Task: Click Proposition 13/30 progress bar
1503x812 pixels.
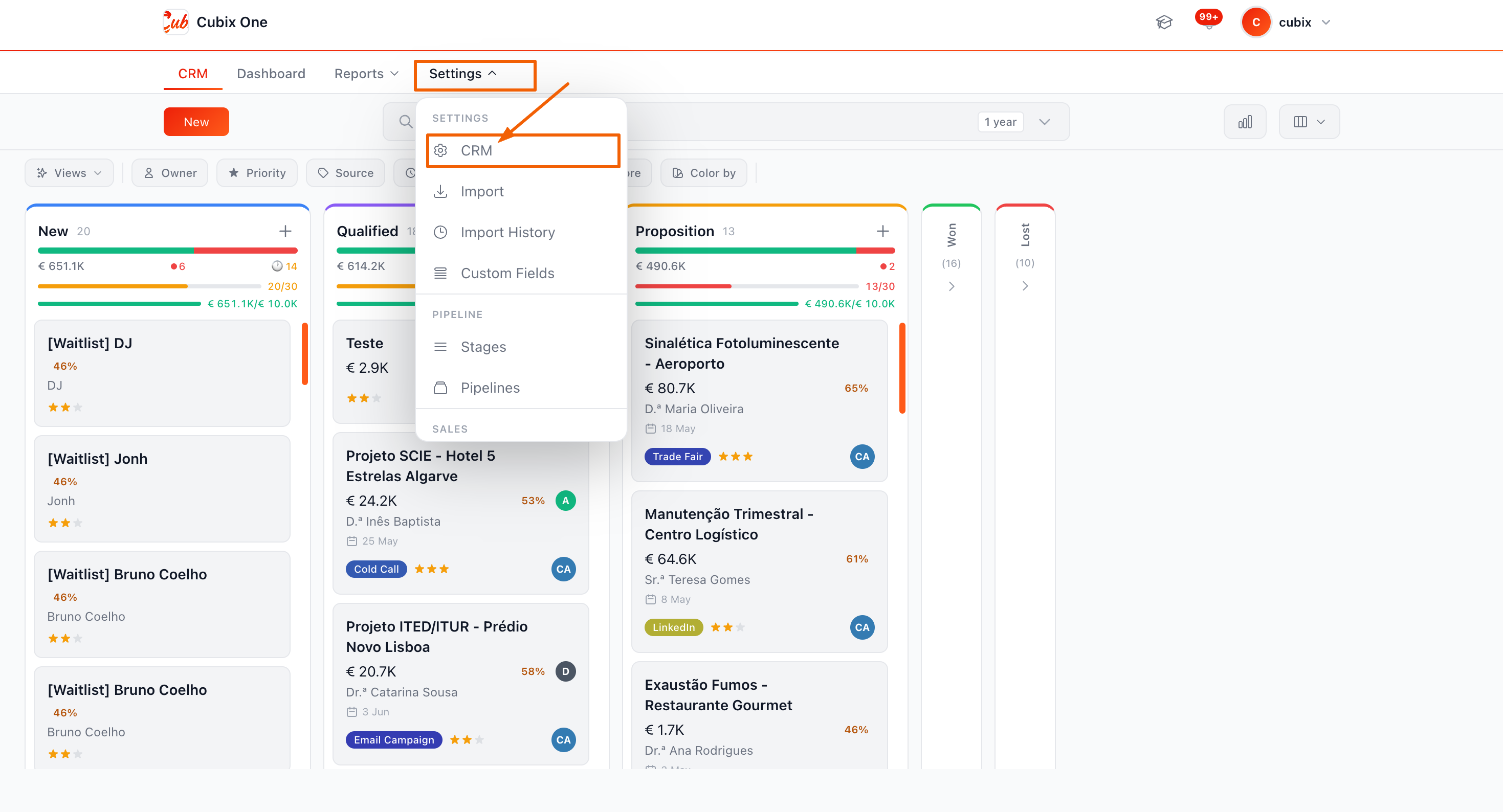Action: (747, 286)
